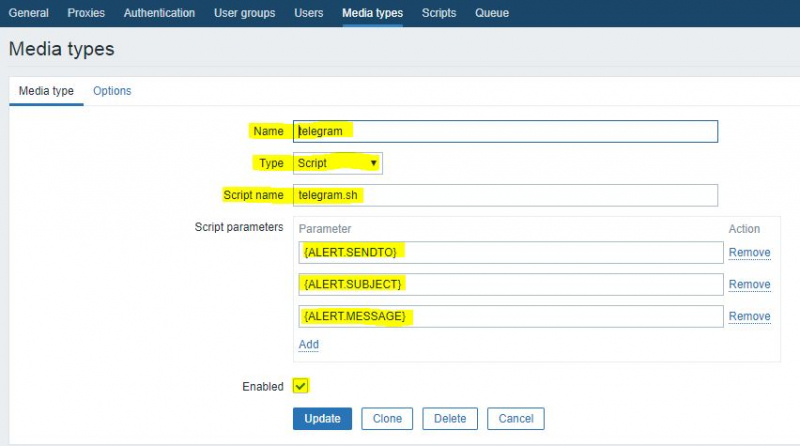Remove the {ALERT.SUBJECT} parameter

(x=749, y=285)
